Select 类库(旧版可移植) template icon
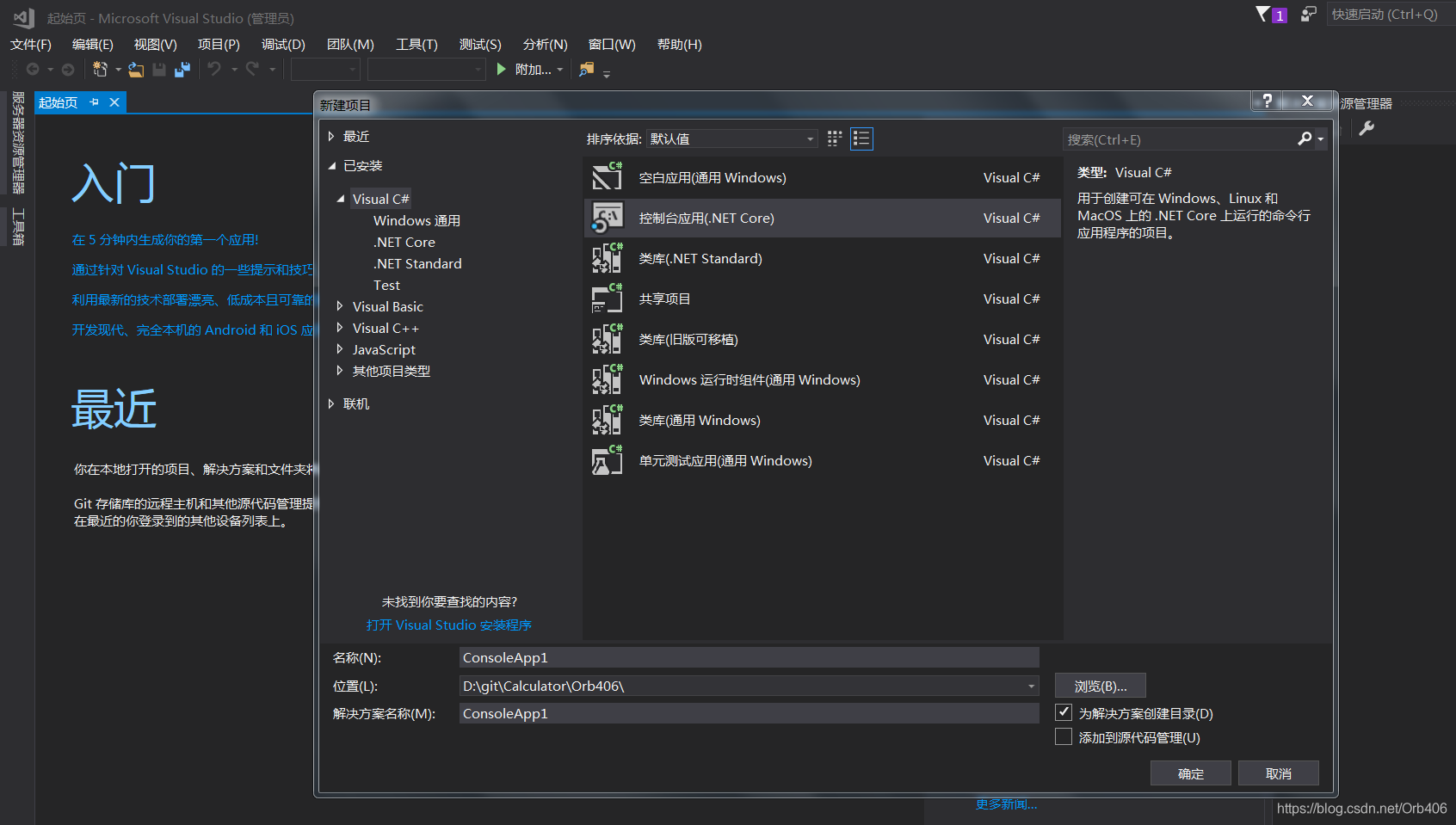Viewport: 1456px width, 825px height. (x=607, y=339)
